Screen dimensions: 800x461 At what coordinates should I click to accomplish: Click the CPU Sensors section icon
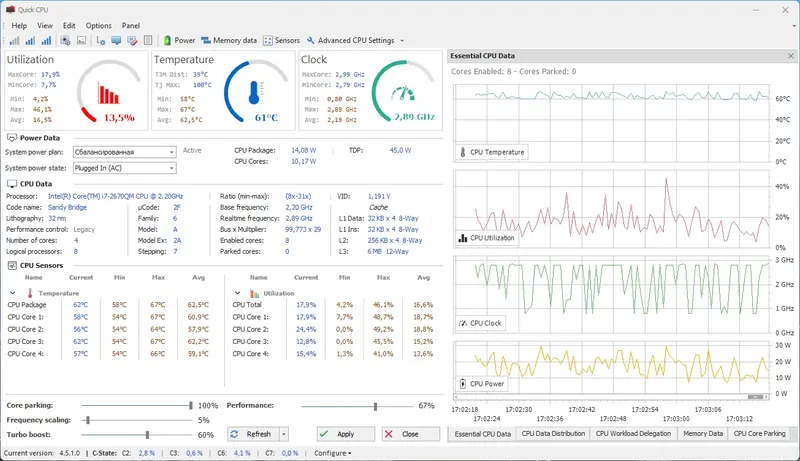[12, 265]
